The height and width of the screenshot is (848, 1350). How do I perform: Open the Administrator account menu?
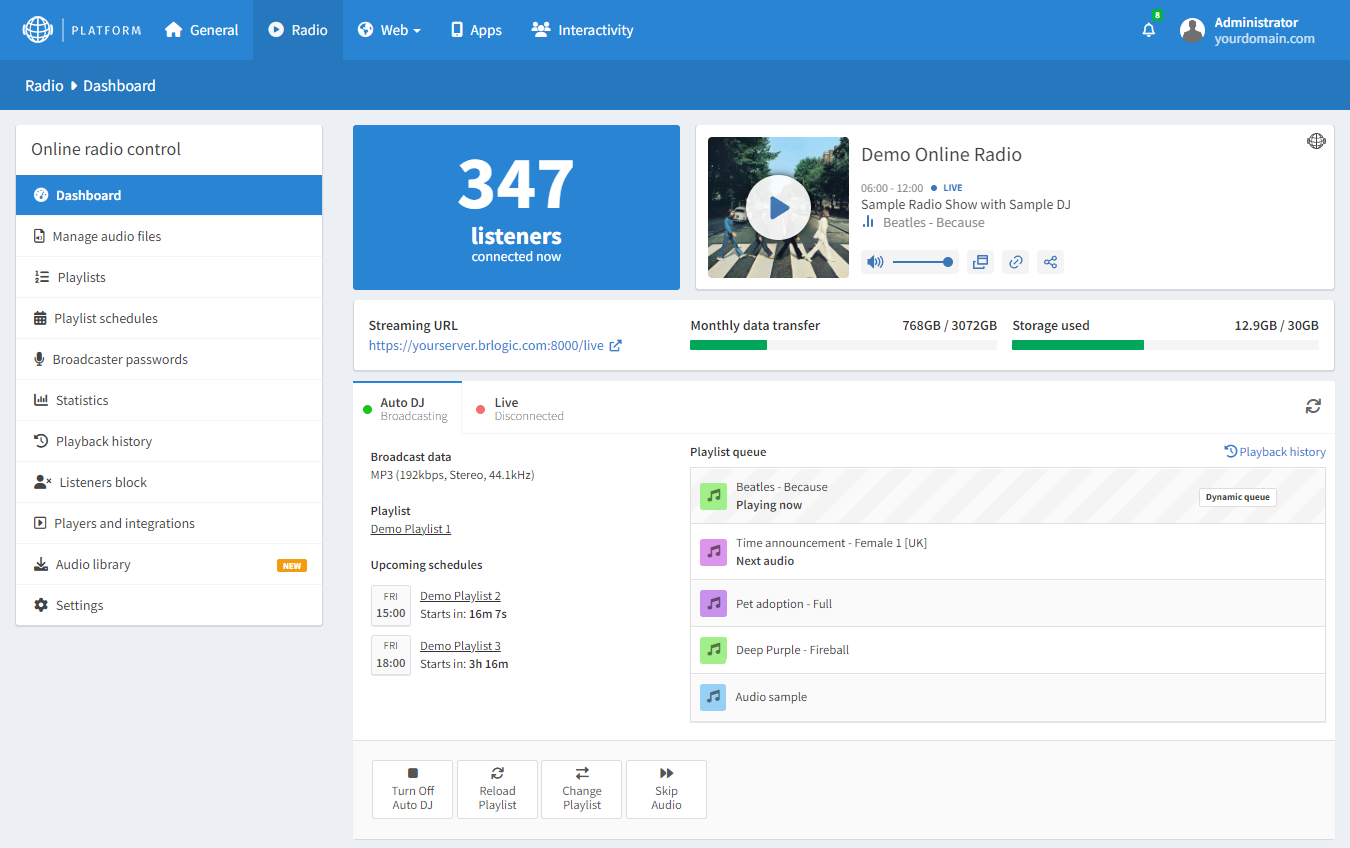[1248, 30]
